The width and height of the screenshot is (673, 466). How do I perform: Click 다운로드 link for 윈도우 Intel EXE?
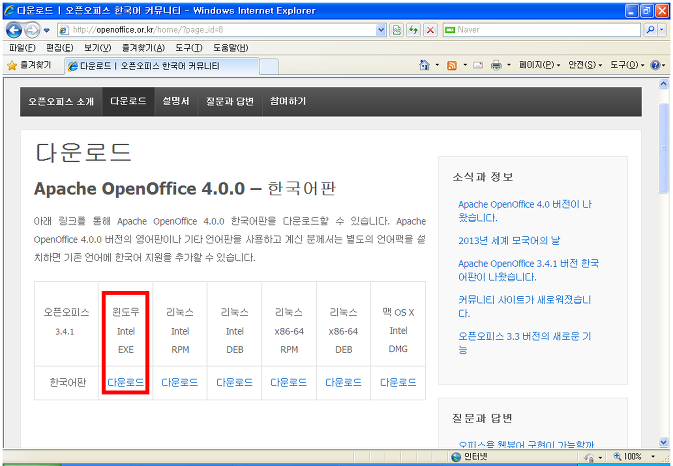pyautogui.click(x=125, y=382)
